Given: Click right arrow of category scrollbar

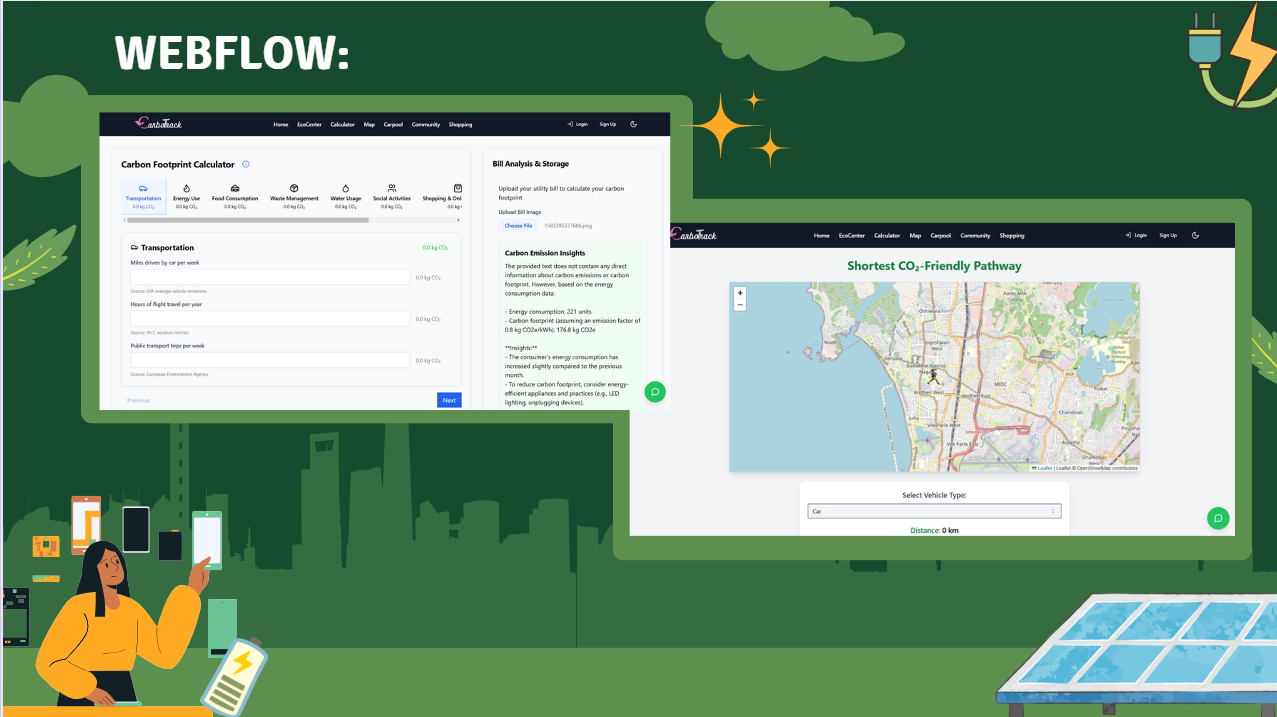Looking at the screenshot, I should pyautogui.click(x=459, y=220).
